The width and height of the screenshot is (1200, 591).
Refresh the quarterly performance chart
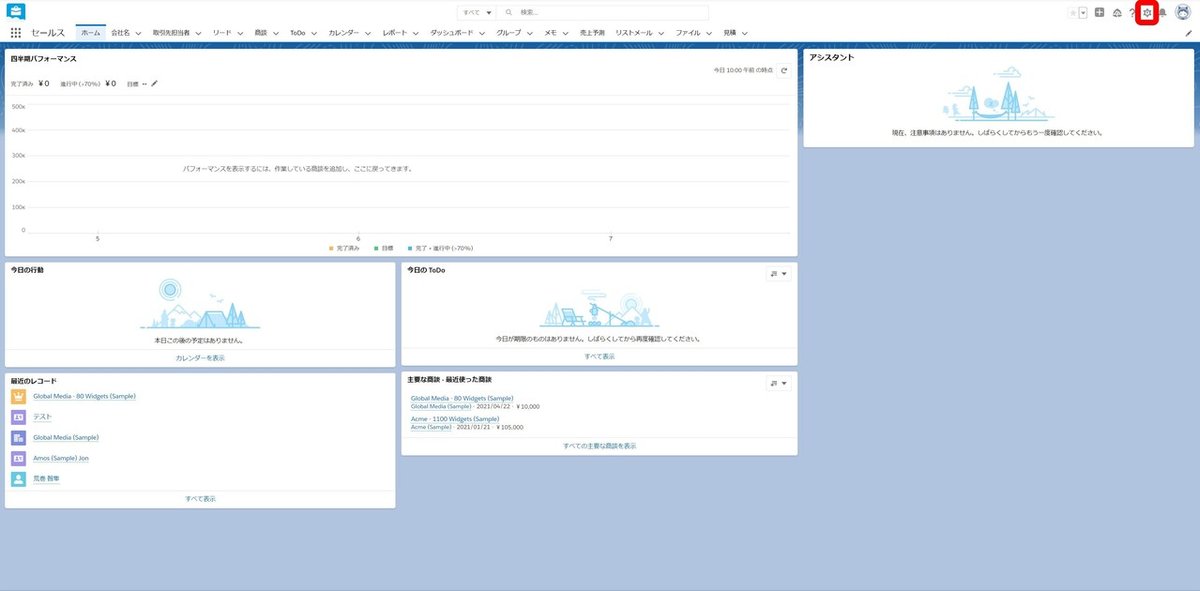(784, 70)
